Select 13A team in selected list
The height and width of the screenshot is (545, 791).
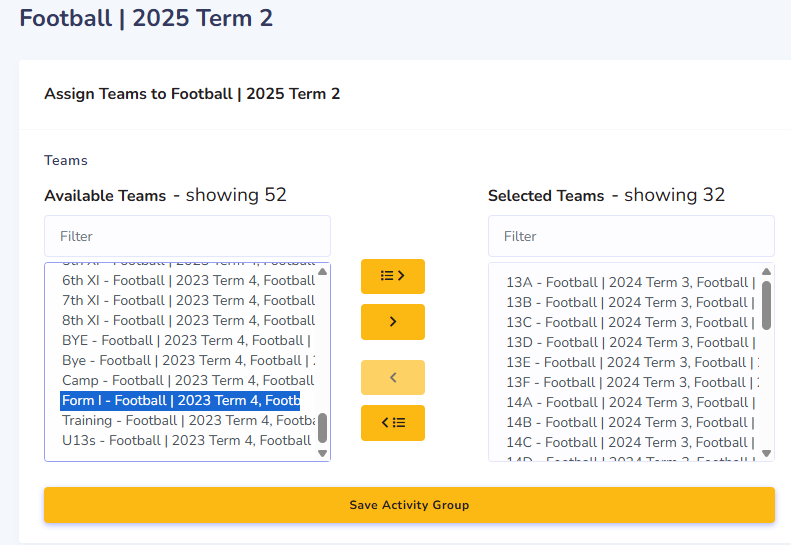[630, 283]
